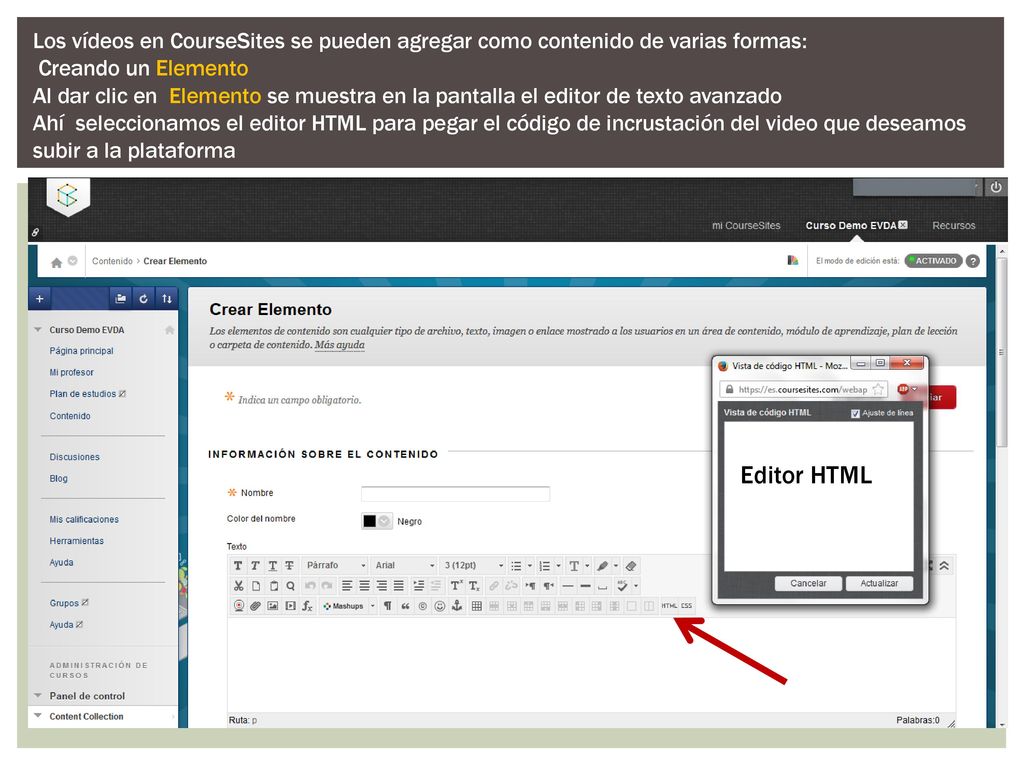Align text right in editor
1024x768 pixels.
(381, 586)
